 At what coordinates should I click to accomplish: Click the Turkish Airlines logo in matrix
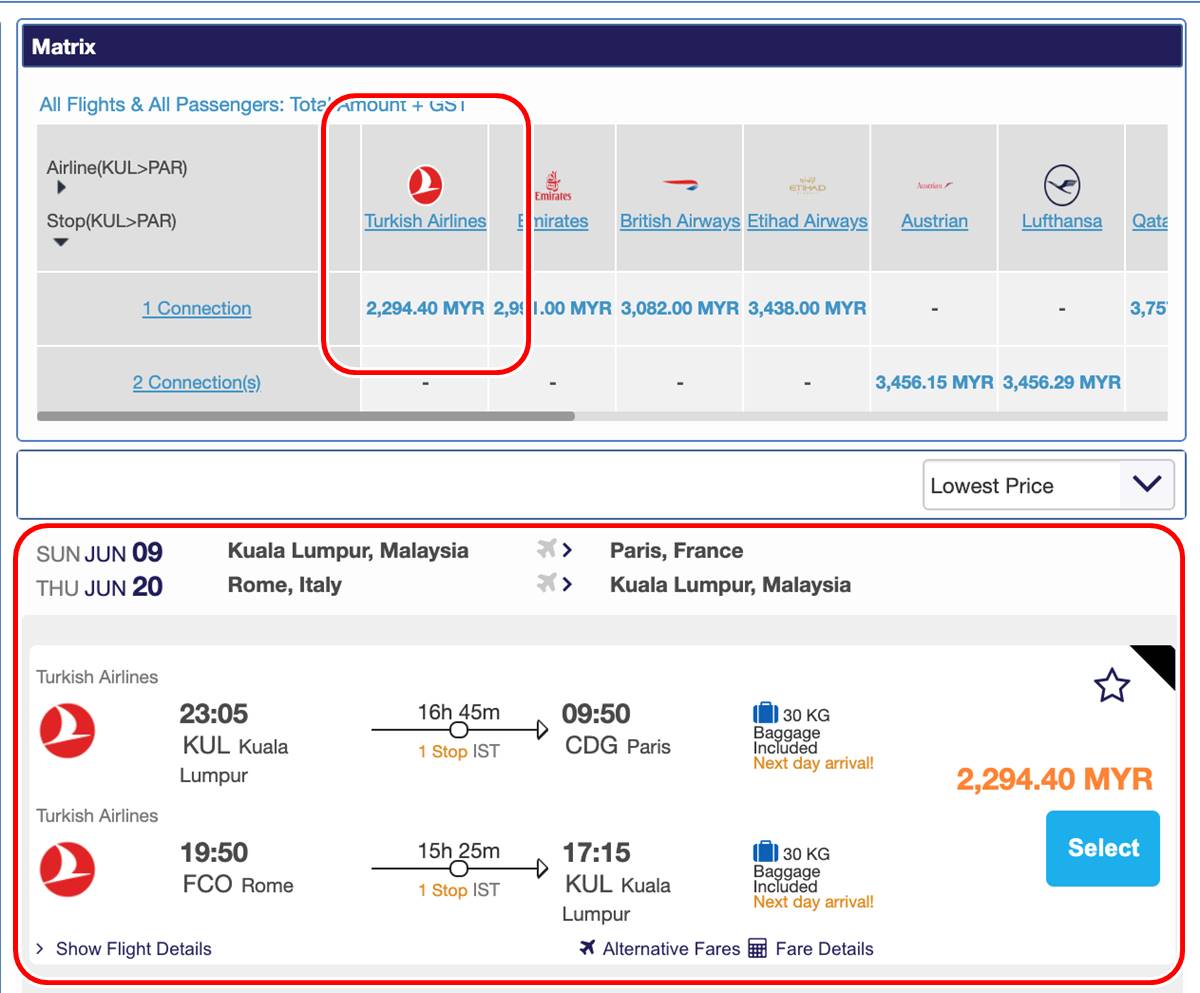[425, 186]
